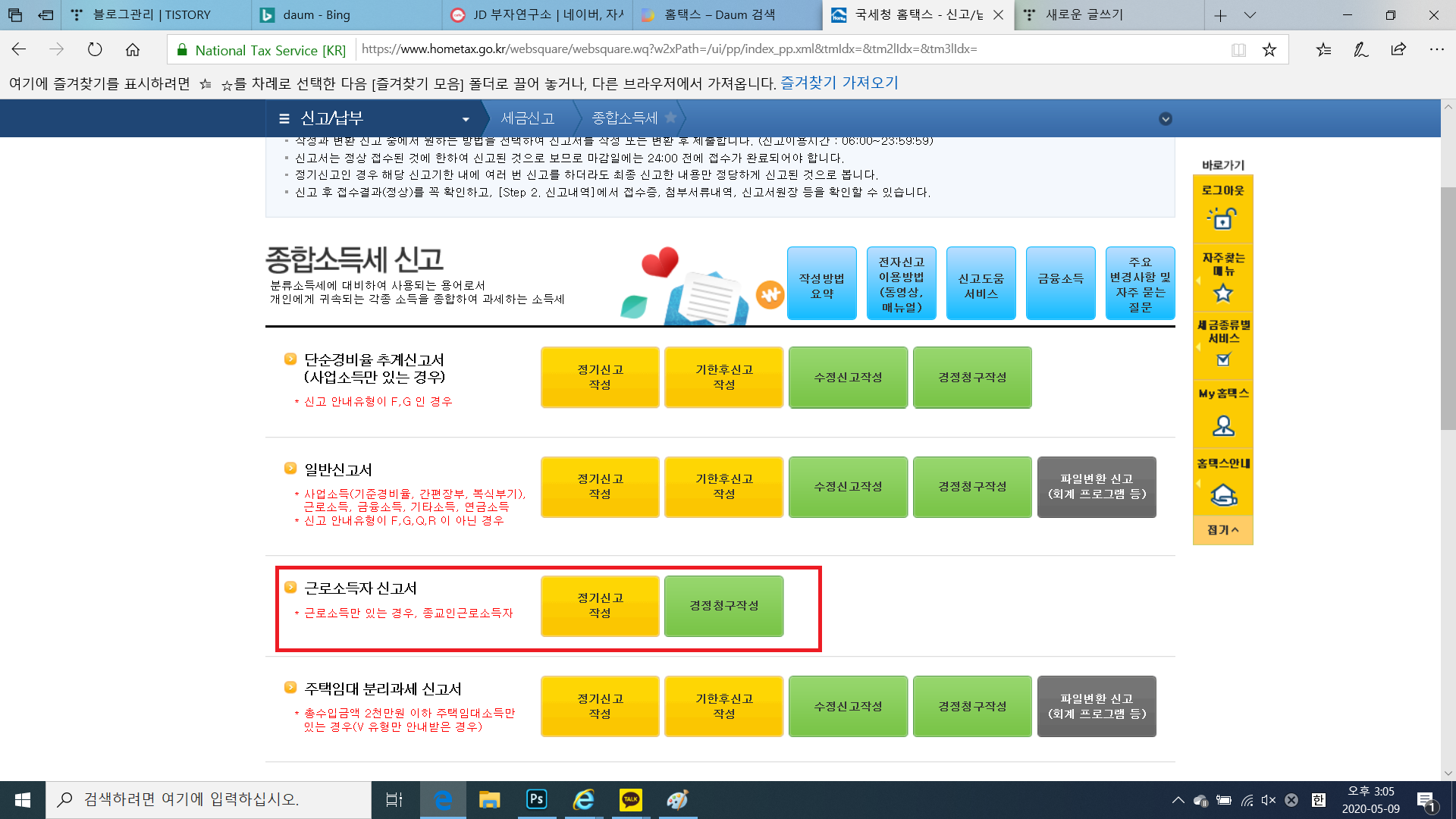Screen dimensions: 1456x819
Task: Click 정기신고 작성 for 근로소득자 신고서
Action: pos(600,605)
